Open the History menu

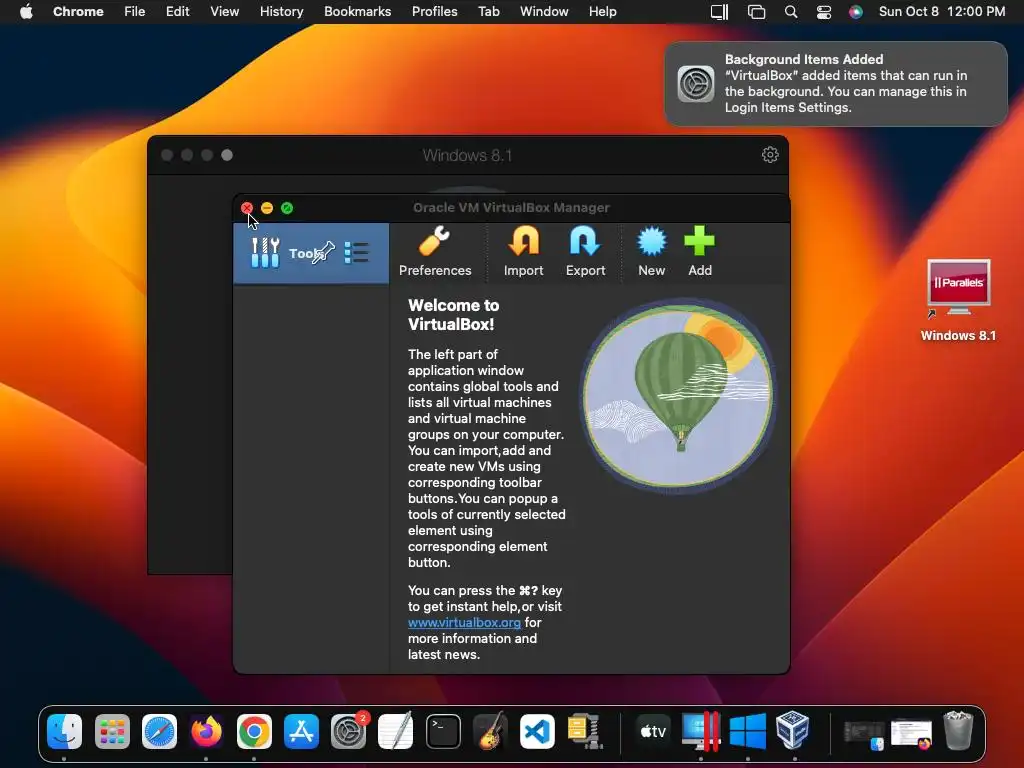point(281,12)
